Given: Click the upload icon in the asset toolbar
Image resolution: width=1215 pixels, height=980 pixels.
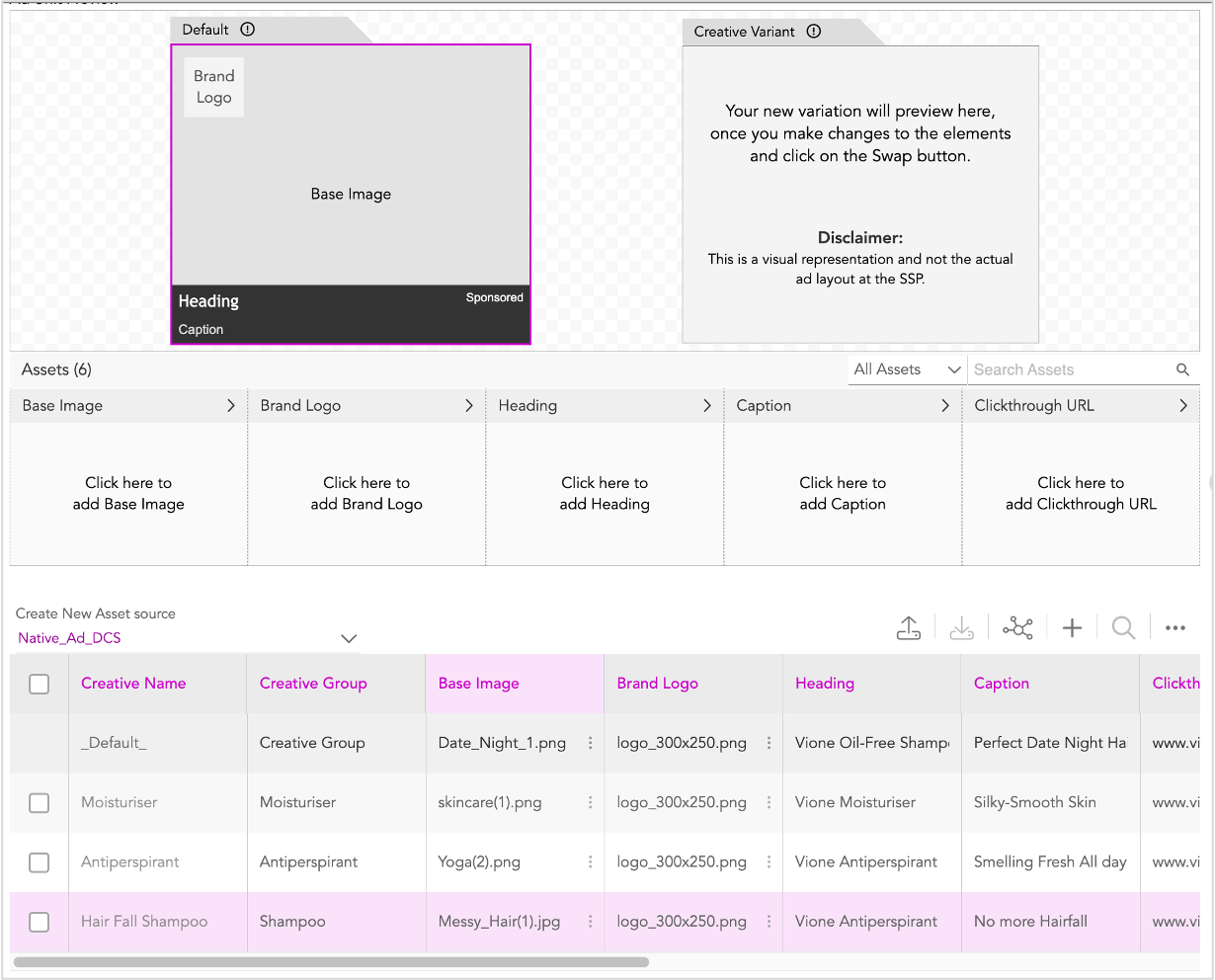Looking at the screenshot, I should 909,627.
